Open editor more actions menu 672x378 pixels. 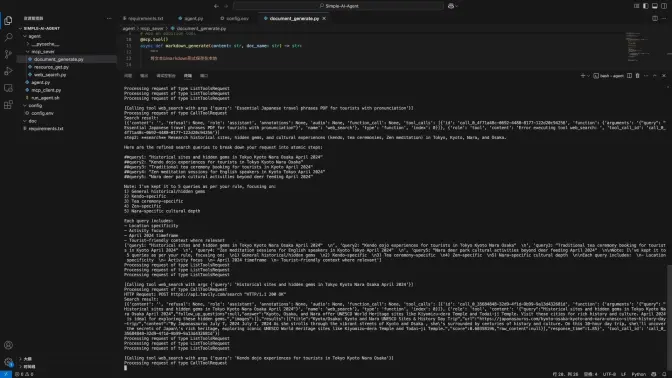pyautogui.click(x=664, y=18)
